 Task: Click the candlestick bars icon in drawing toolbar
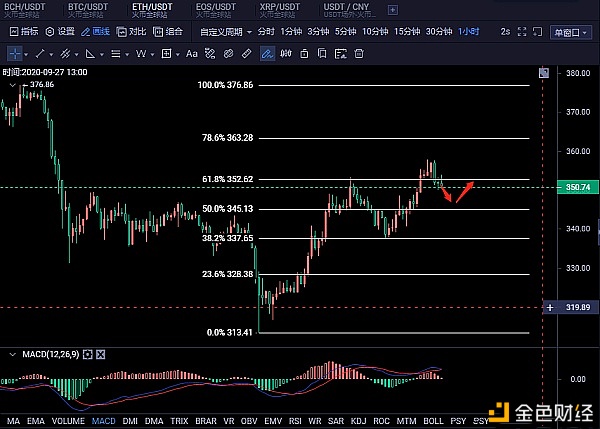point(285,54)
